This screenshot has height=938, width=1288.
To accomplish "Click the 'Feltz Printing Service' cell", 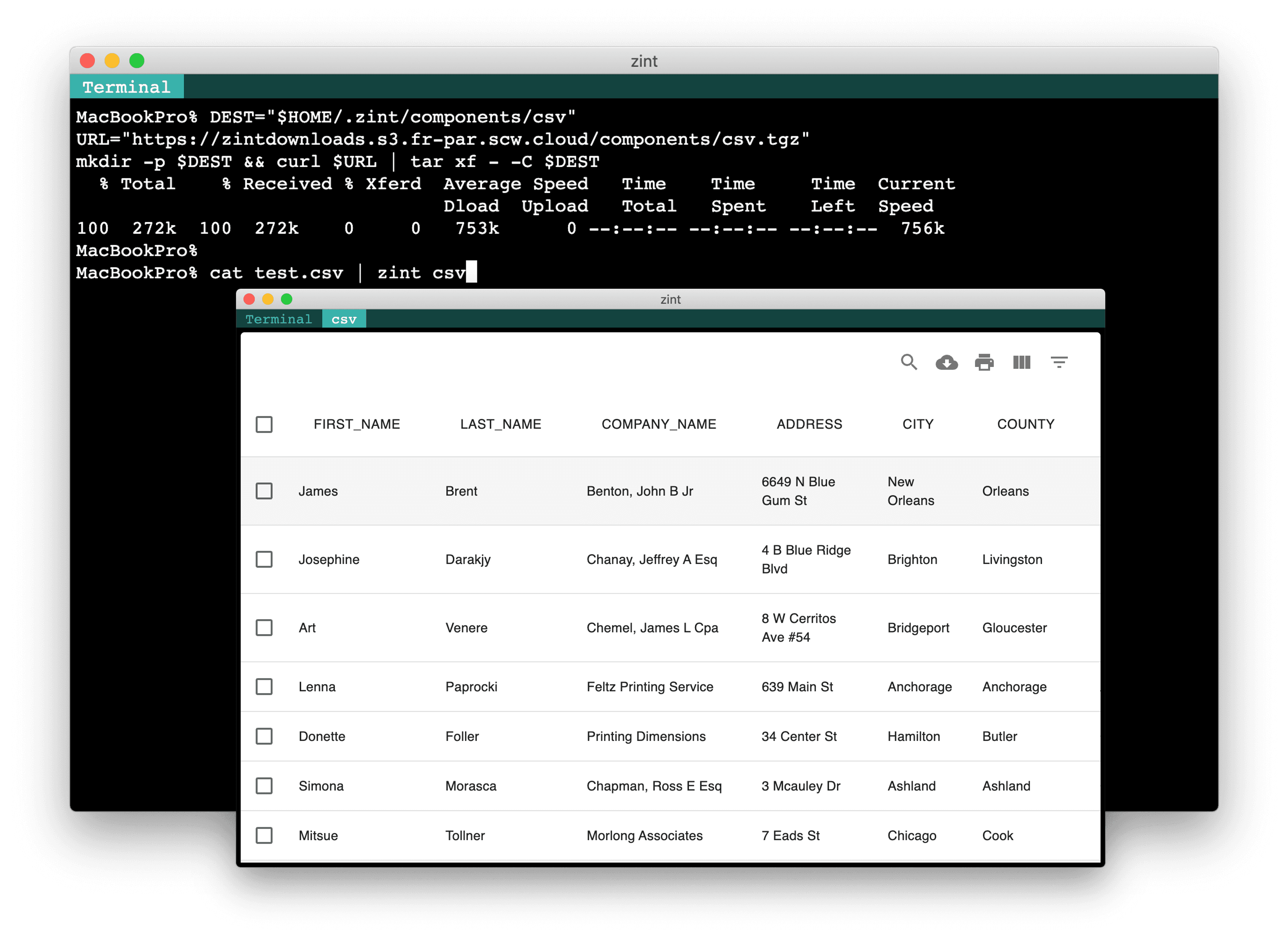I will (650, 687).
